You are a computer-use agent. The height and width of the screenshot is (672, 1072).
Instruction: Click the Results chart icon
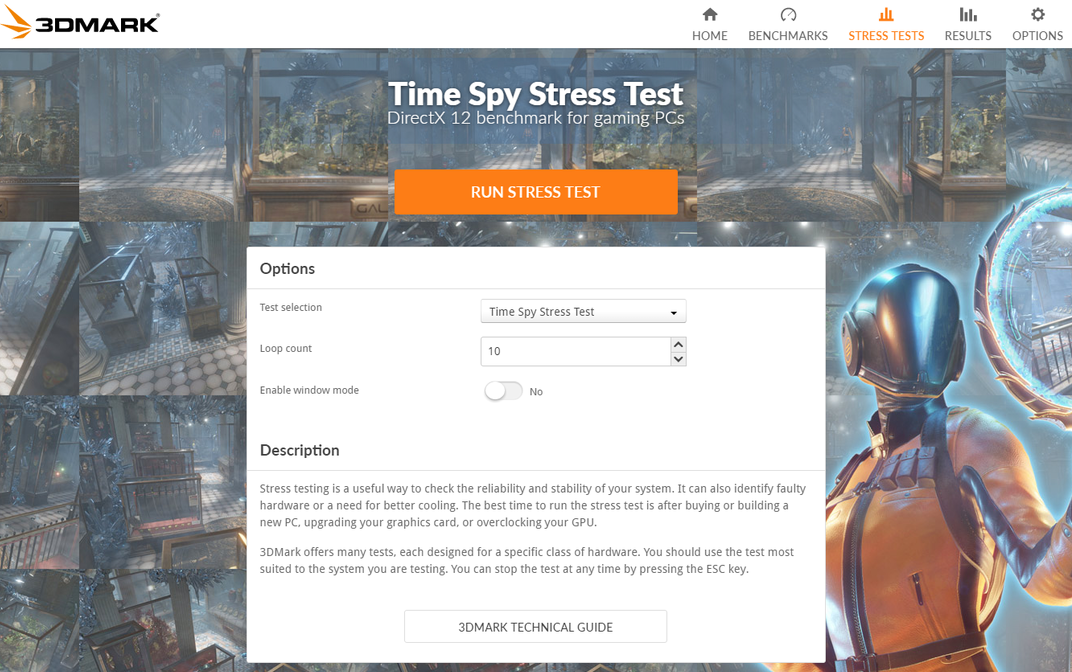pyautogui.click(x=968, y=15)
